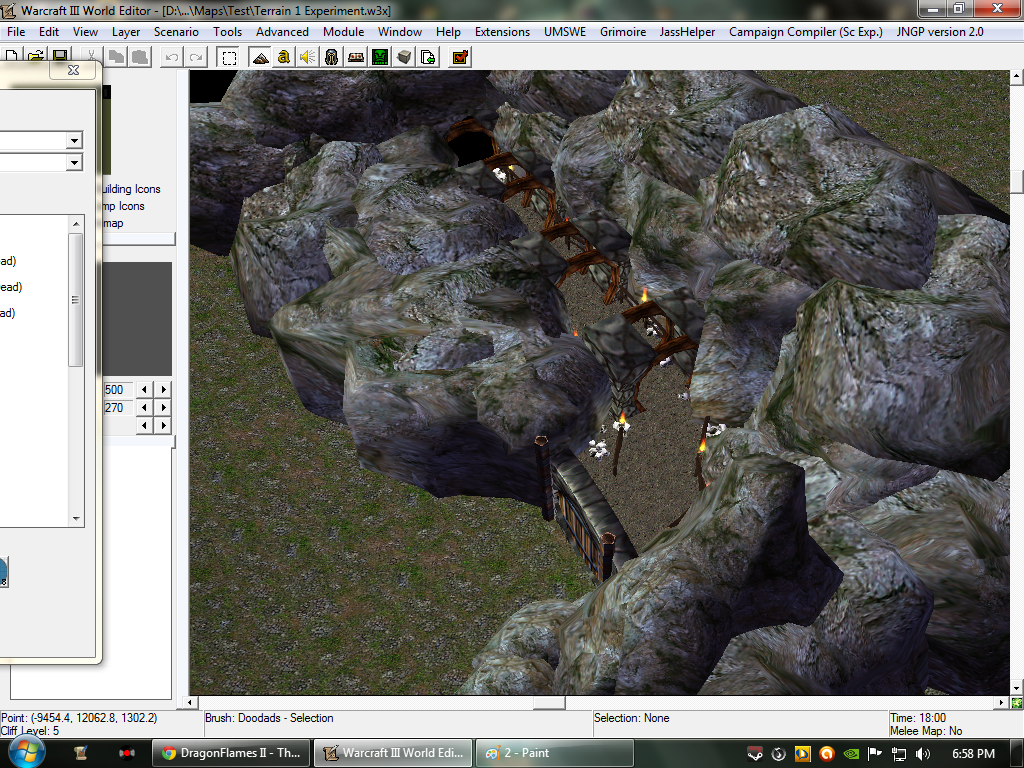Activate the dashed-square Selection Brush tool
Screen dimensions: 1024x768
(229, 57)
